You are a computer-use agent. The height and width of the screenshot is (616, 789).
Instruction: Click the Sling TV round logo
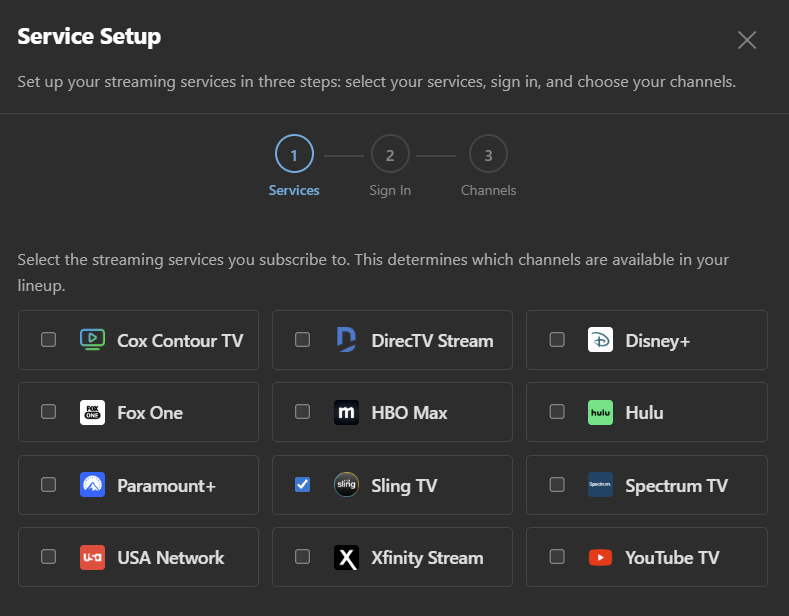(346, 485)
